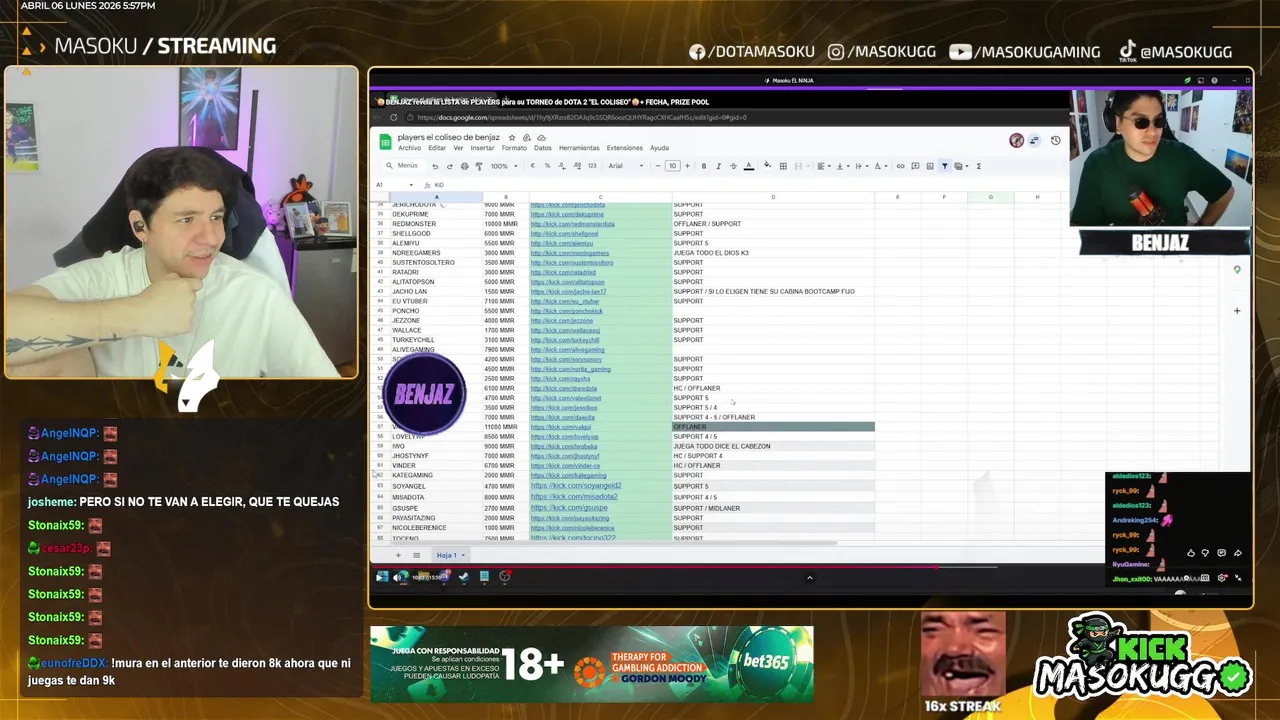Click the add sheet plus button
The height and width of the screenshot is (720, 1280).
pos(397,555)
